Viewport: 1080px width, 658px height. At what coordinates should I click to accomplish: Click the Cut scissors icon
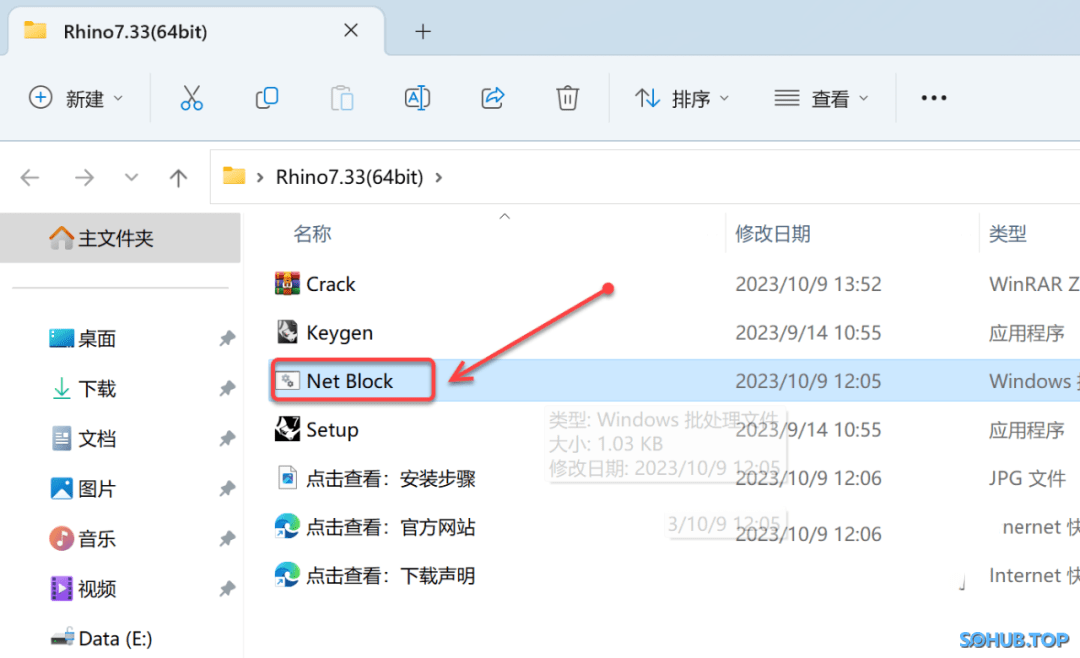click(x=191, y=98)
